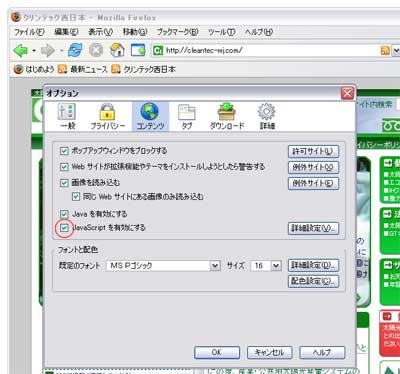Open the ファイル(F) menu

click(x=29, y=32)
